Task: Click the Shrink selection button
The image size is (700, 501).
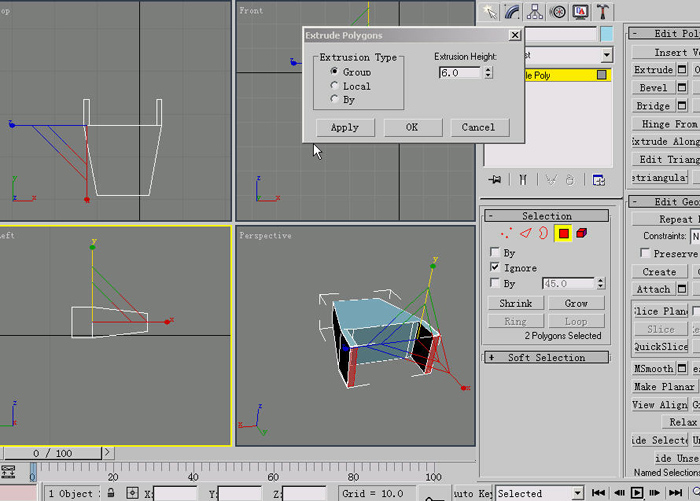Action: point(516,303)
